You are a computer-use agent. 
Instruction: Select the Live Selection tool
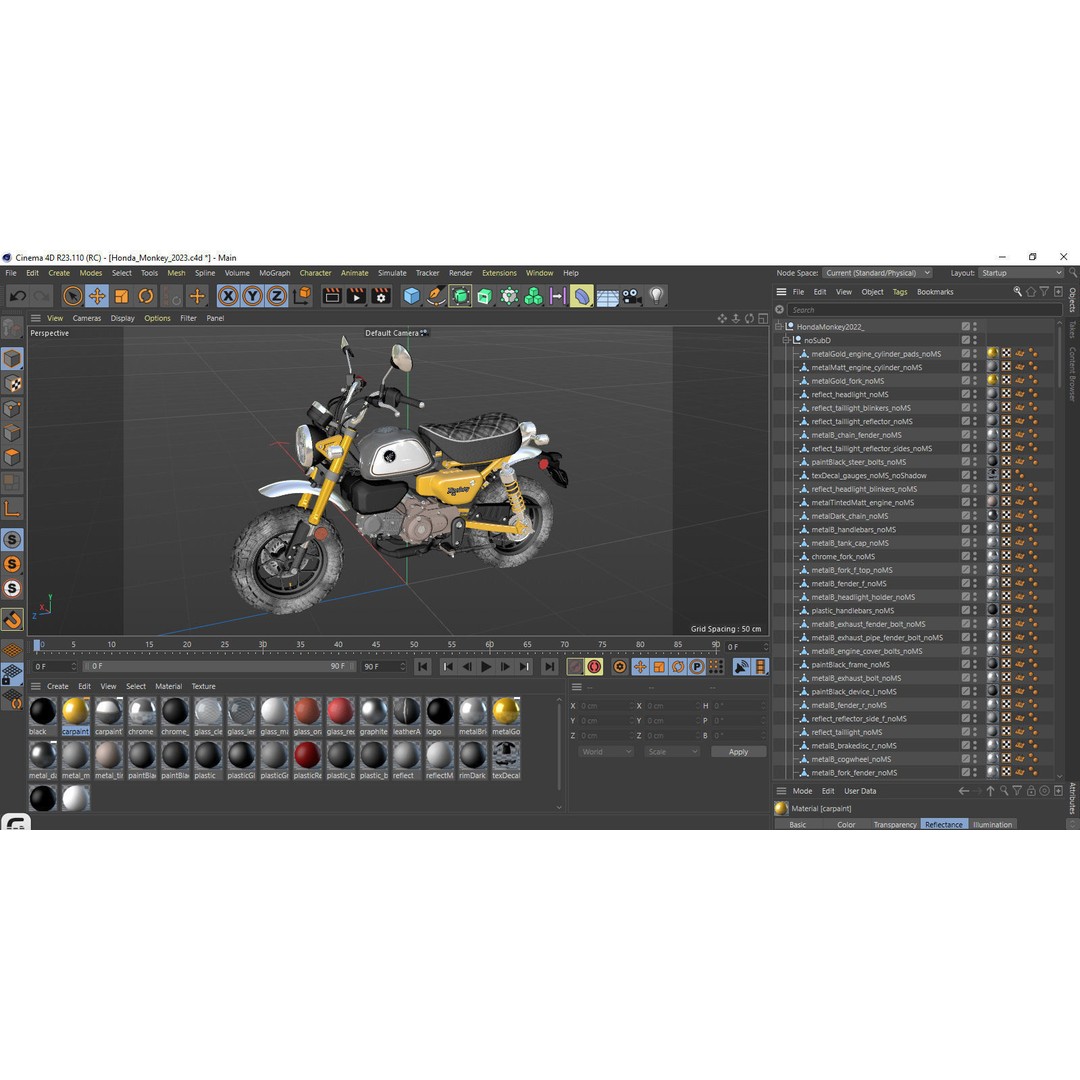click(x=72, y=296)
